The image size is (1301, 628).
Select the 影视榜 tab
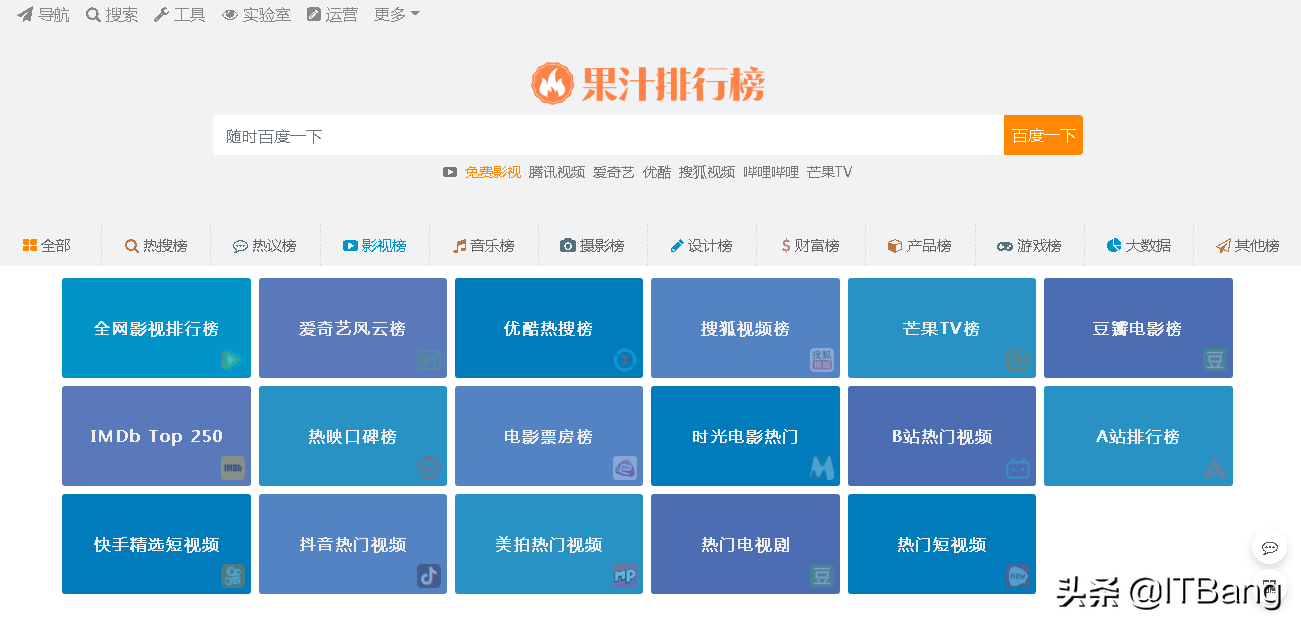coord(374,245)
